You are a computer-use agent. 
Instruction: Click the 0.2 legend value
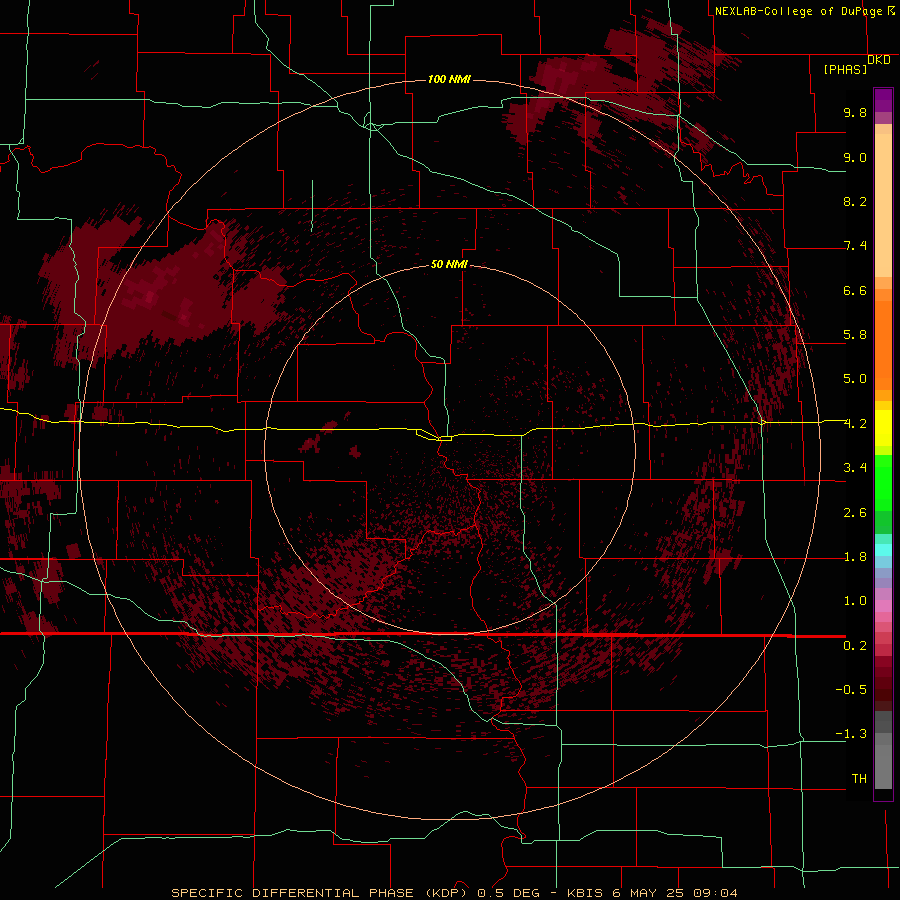coord(855,646)
